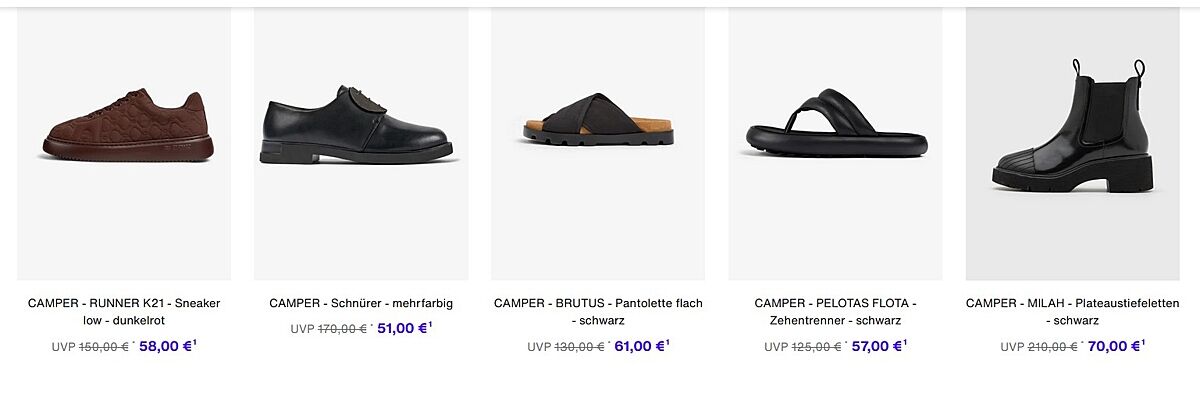Click the crossed-out UVP 150,00 € price
Screen dimensions: 1200x408
pos(104,347)
